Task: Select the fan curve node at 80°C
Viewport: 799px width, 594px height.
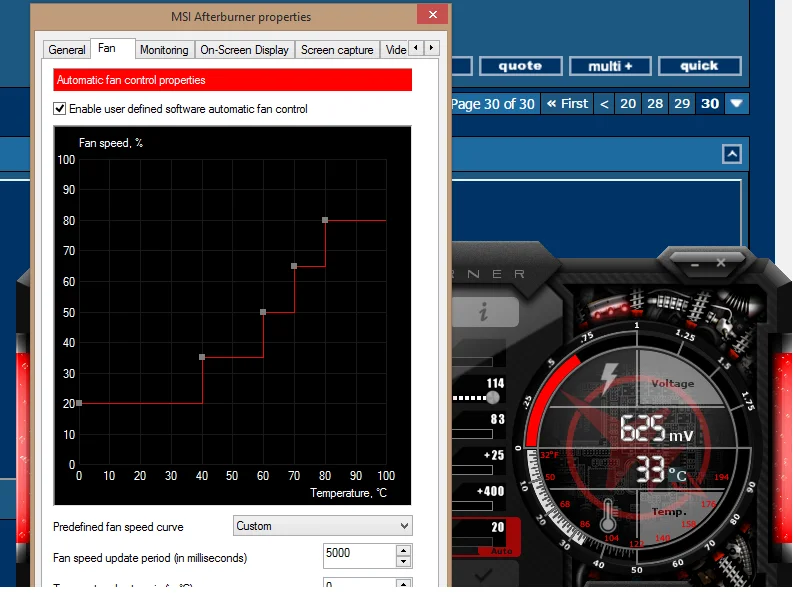Action: pyautogui.click(x=325, y=220)
